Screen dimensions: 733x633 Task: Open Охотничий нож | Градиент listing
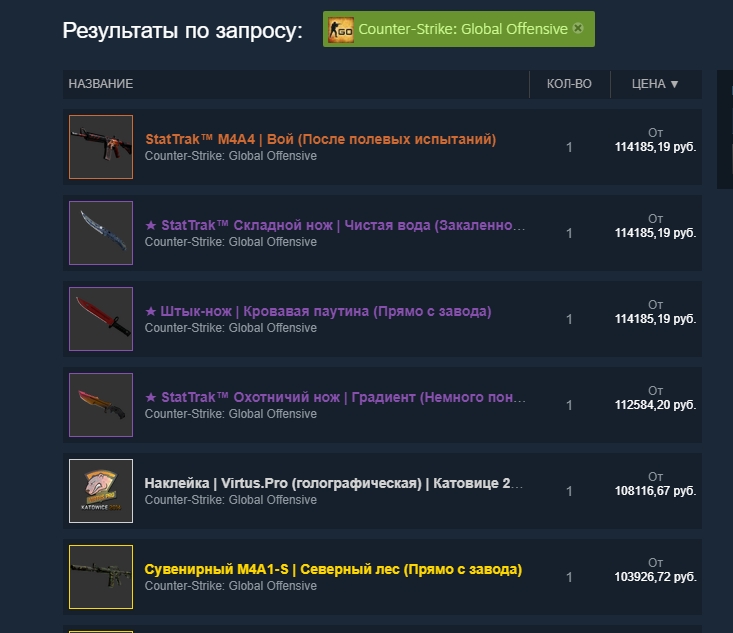tap(335, 397)
